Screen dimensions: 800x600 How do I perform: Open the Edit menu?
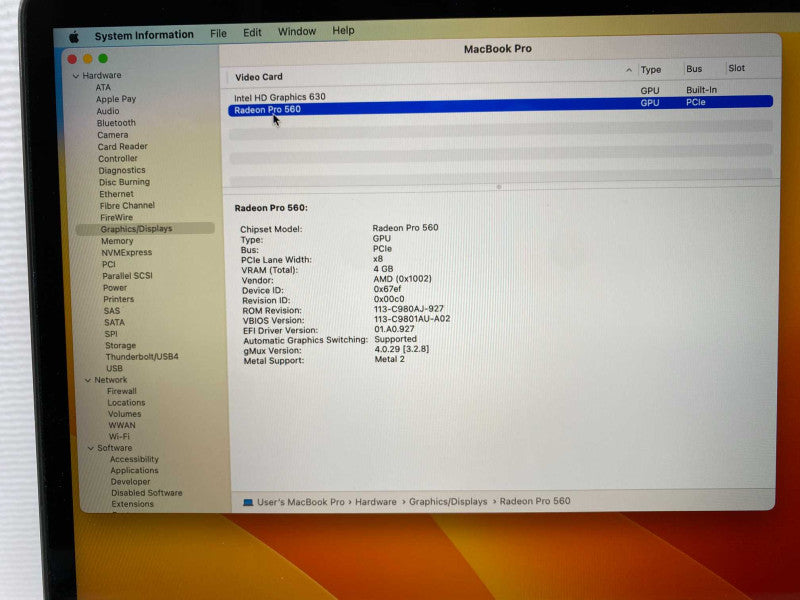252,33
